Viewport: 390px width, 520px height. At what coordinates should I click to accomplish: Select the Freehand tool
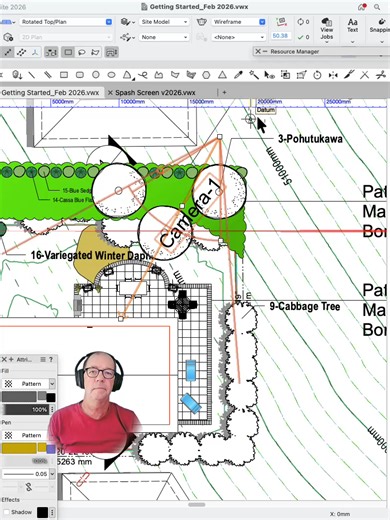click(x=143, y=75)
